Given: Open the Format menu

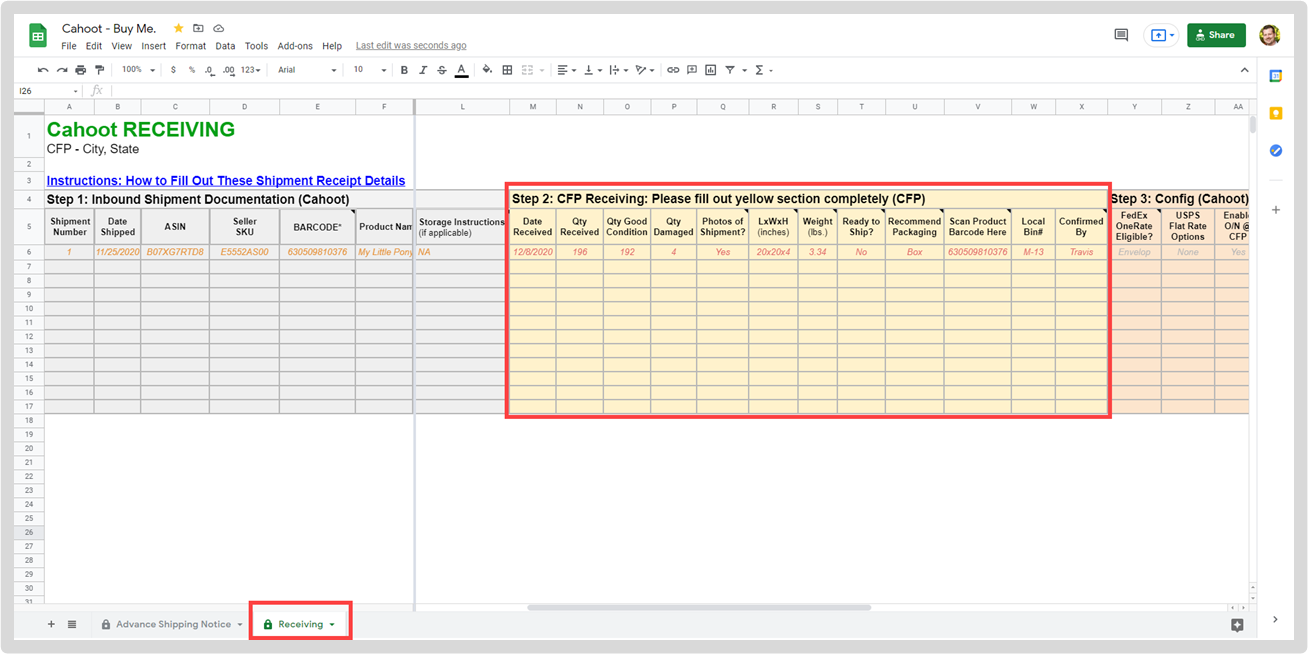Looking at the screenshot, I should coord(190,46).
